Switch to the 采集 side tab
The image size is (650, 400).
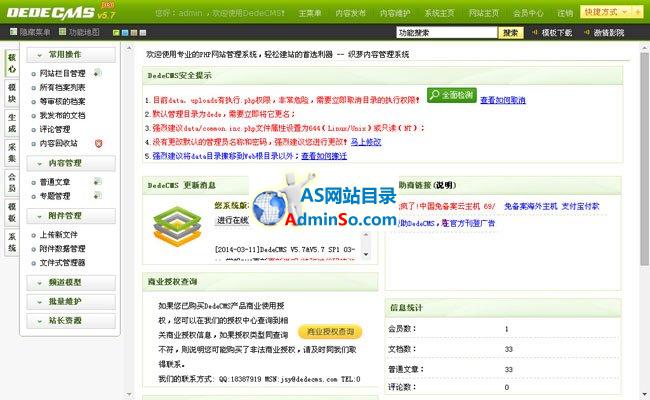12,153
